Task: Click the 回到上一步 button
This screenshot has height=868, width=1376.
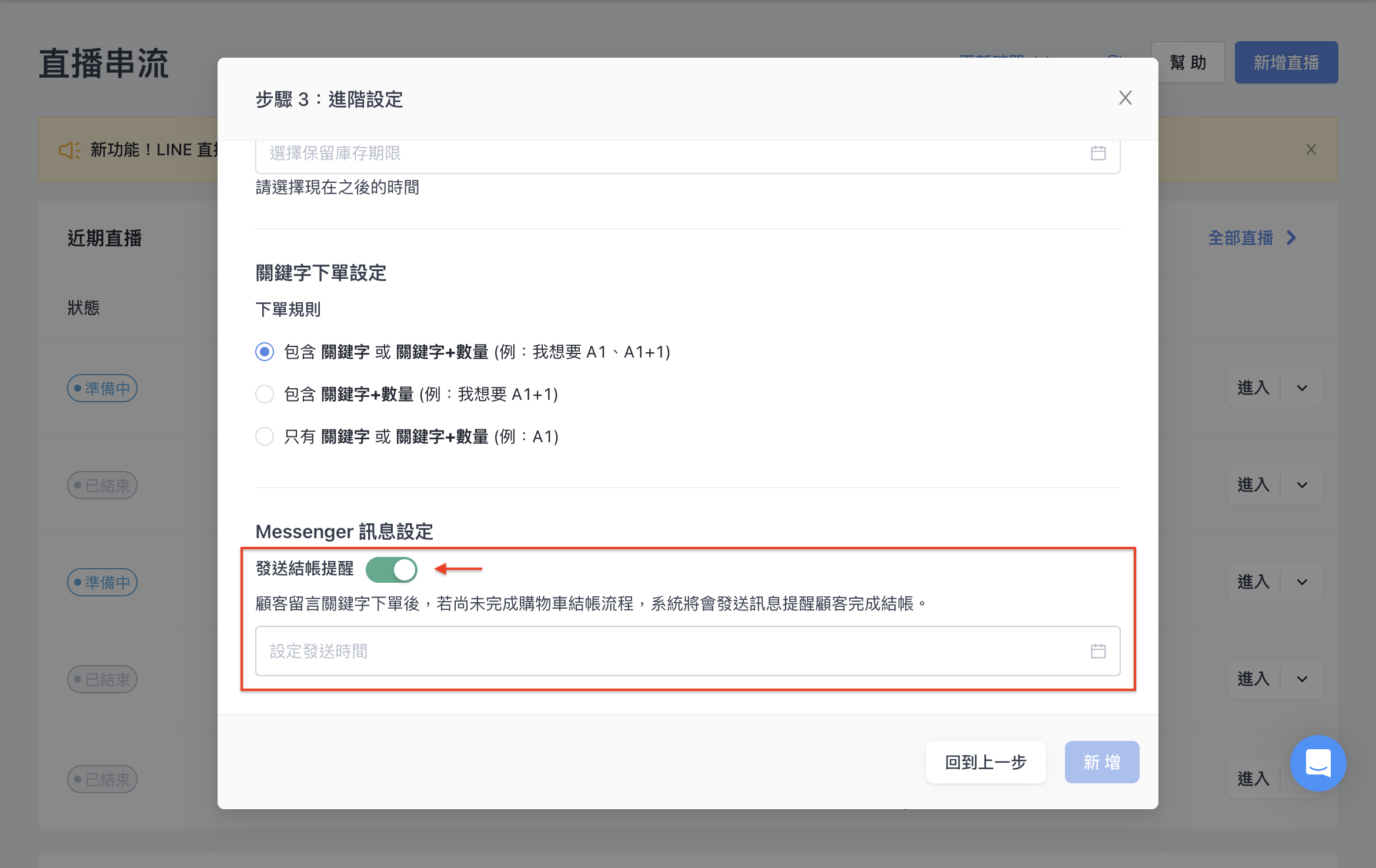Action: tap(986, 762)
